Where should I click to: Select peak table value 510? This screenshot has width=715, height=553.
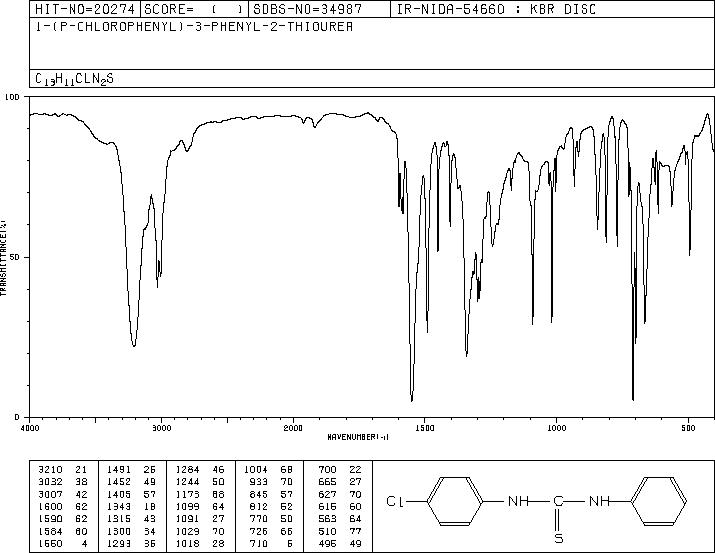tap(327, 531)
